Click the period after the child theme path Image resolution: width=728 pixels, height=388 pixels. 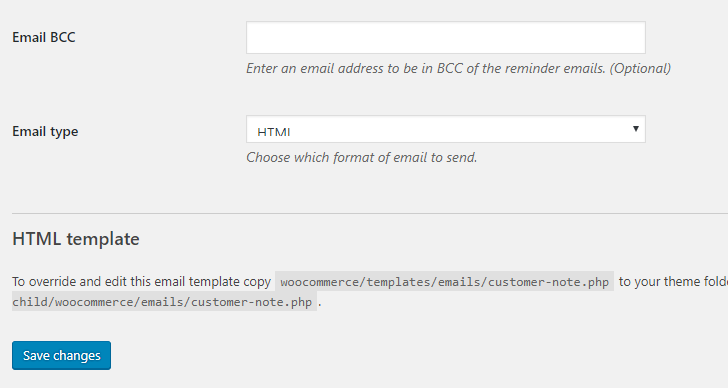[x=319, y=304]
